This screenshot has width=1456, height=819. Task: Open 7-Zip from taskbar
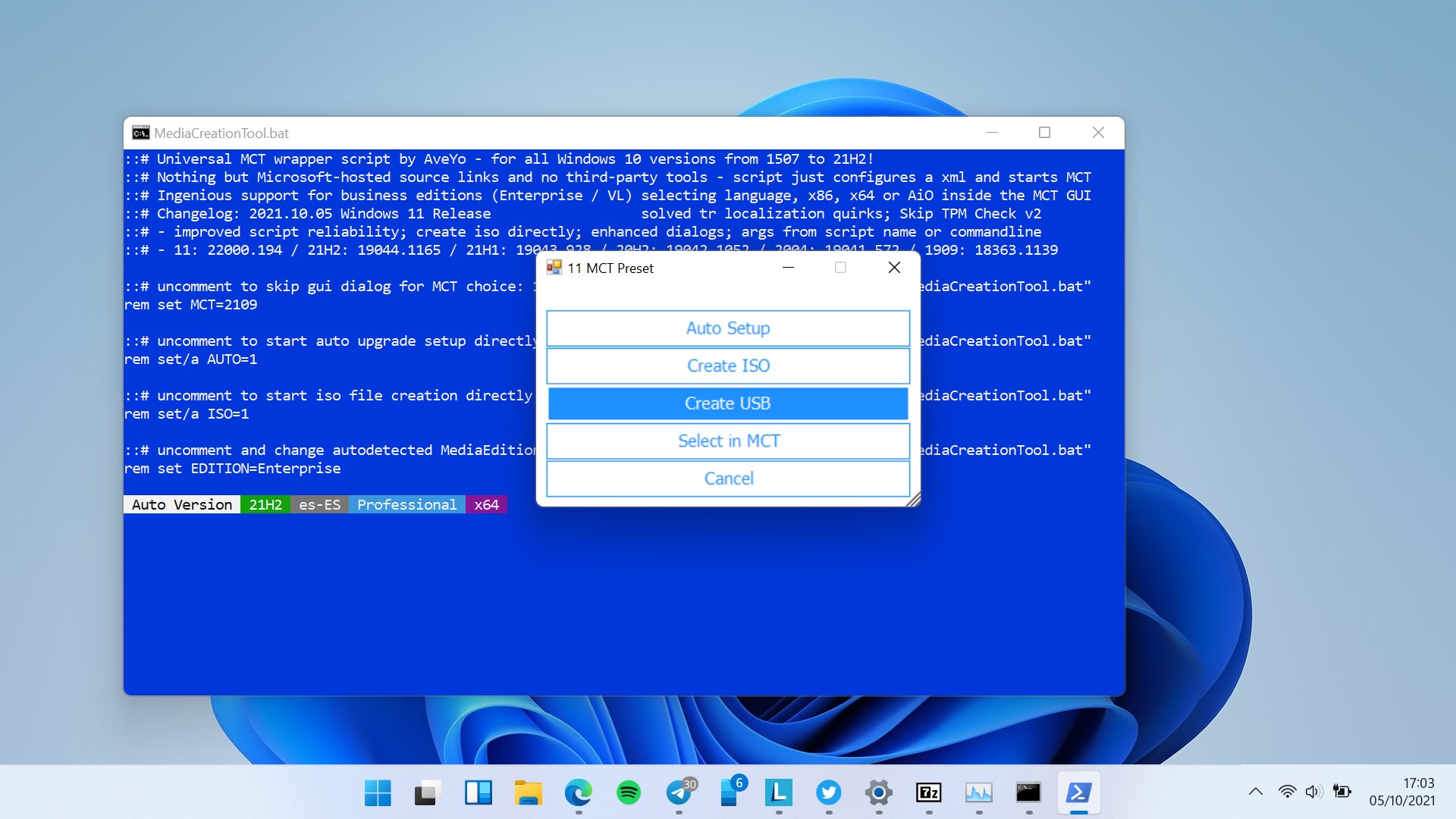coord(928,793)
